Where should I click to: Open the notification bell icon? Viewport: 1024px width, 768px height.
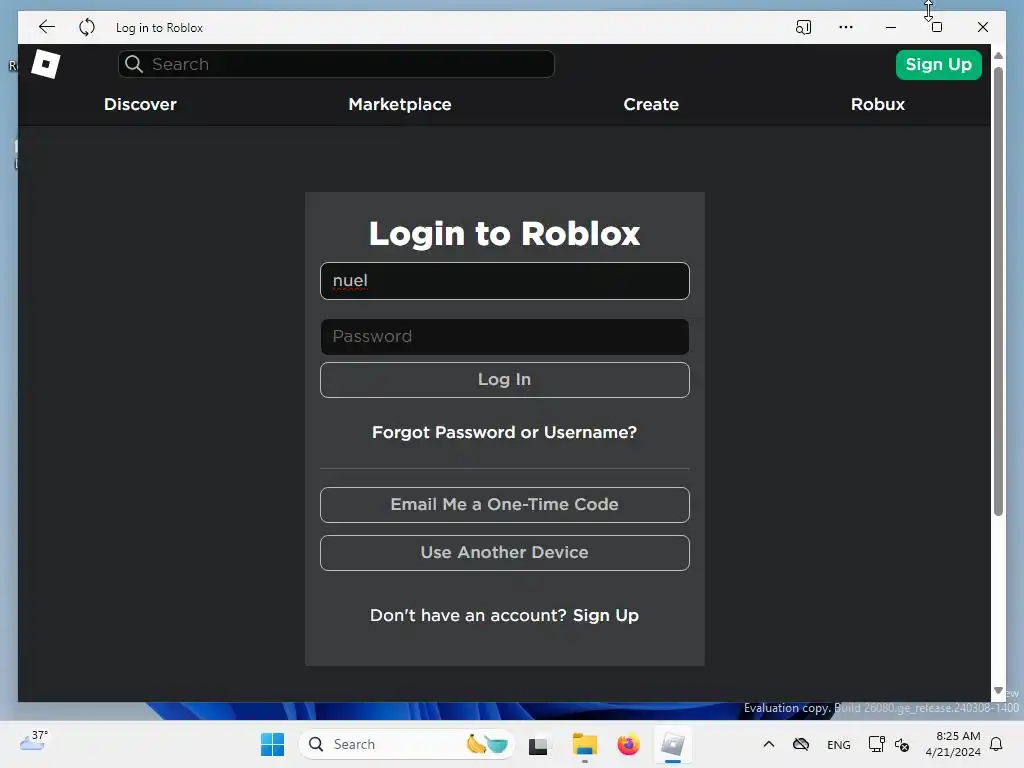[x=997, y=744]
